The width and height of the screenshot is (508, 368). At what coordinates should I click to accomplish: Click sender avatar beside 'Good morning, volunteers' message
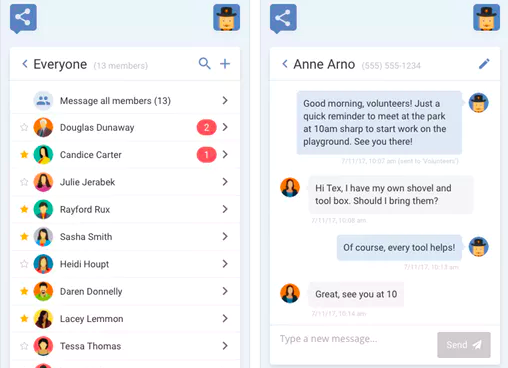(x=479, y=103)
